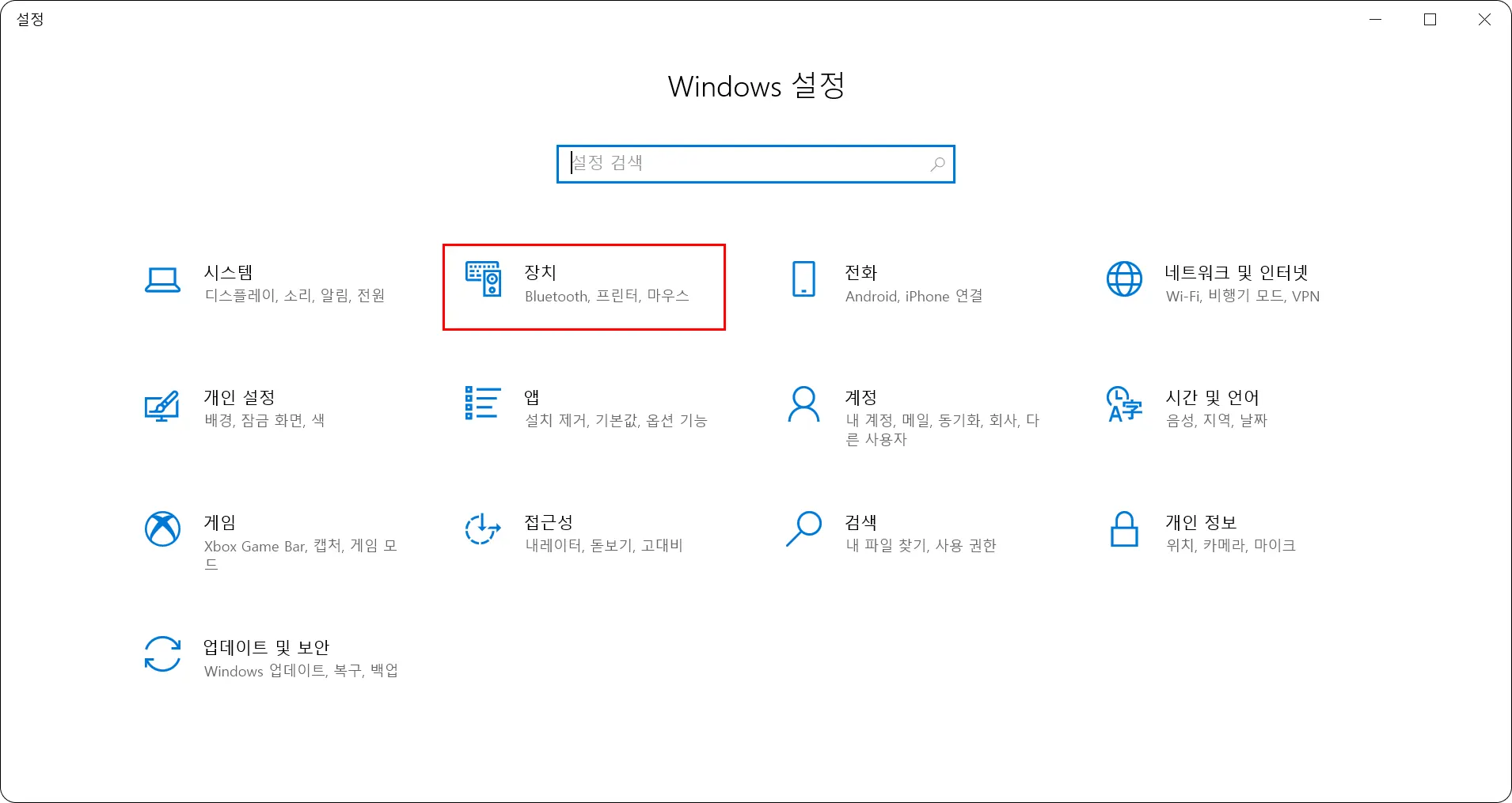This screenshot has height=803, width=1512.
Task: Select the 개인 정보 category title
Action: (1201, 522)
